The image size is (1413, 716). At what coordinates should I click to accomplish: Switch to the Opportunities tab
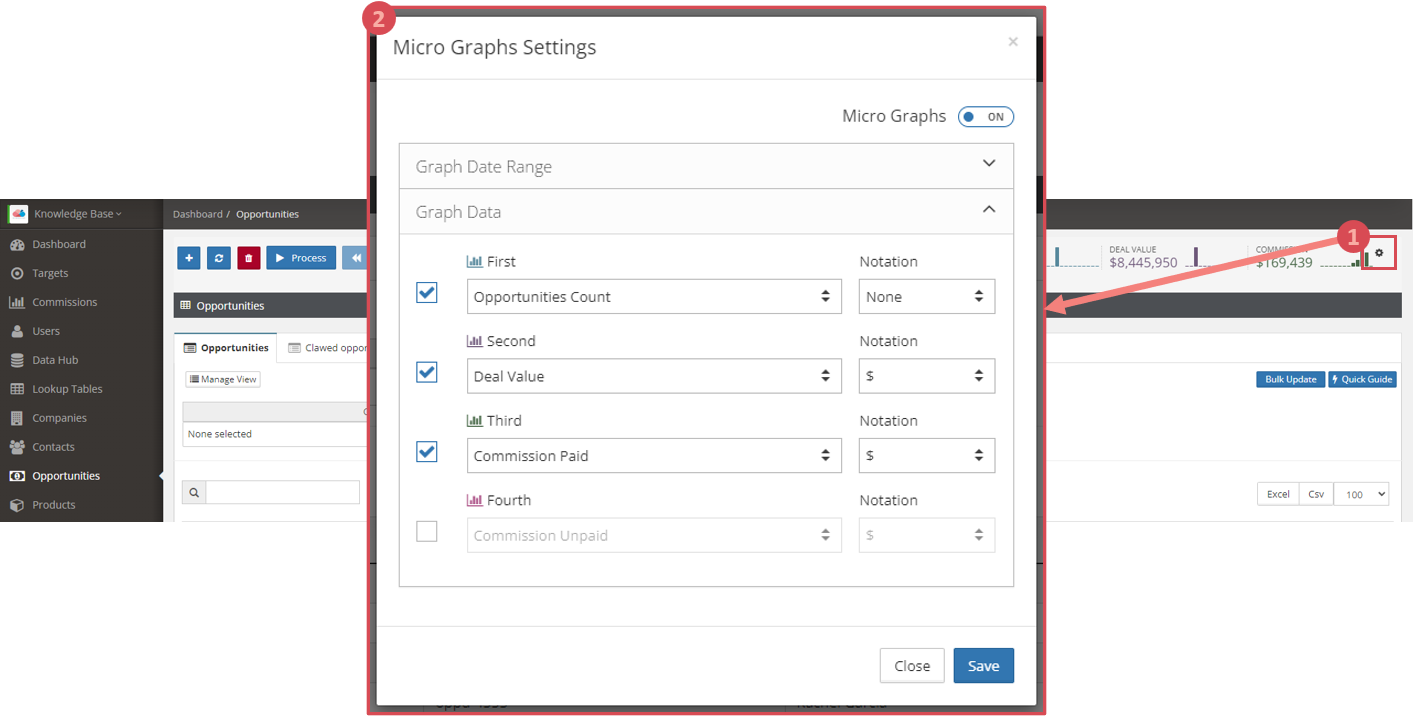(226, 348)
